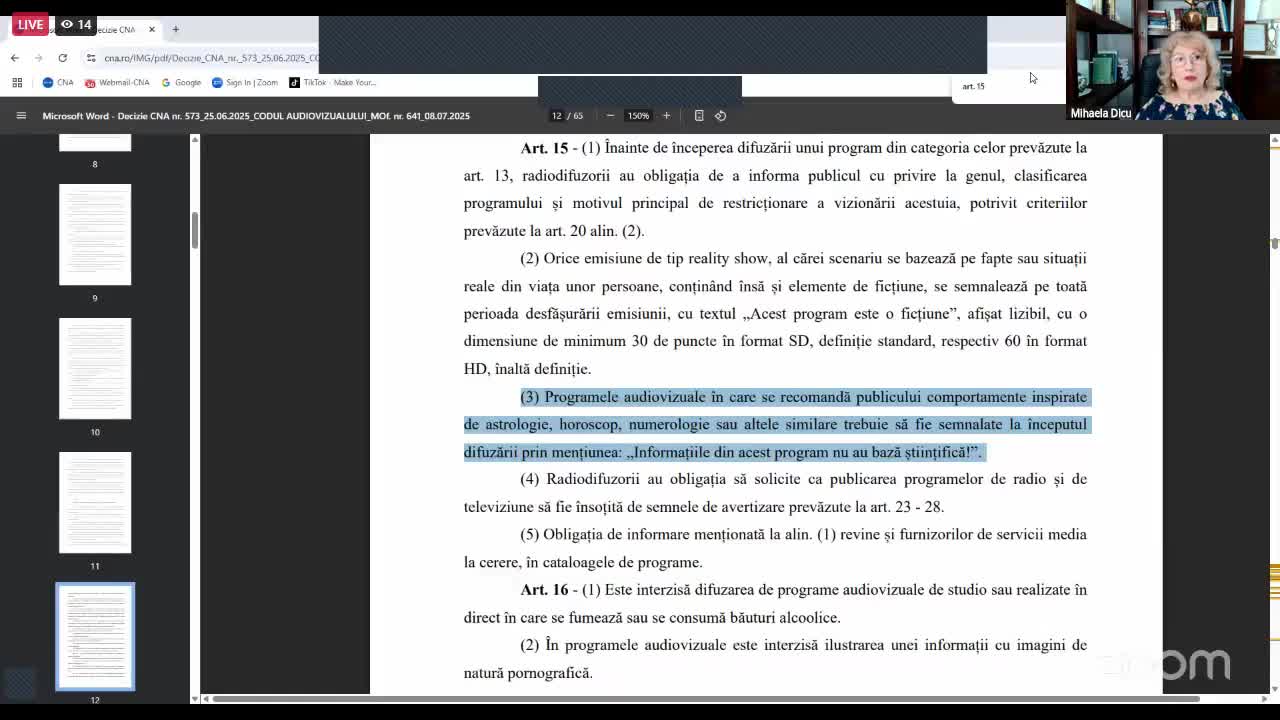The width and height of the screenshot is (1280, 720).
Task: Click the document scroll-up arrow at right
Action: coord(1274,139)
